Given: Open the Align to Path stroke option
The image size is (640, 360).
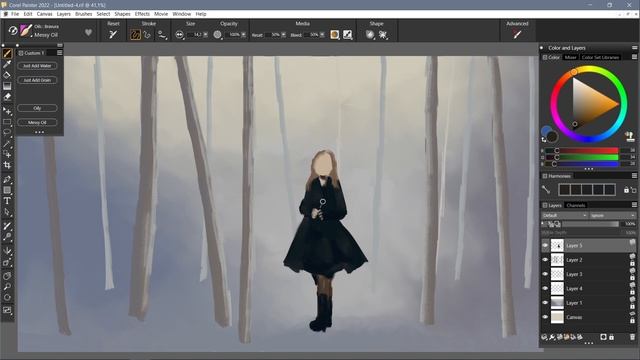Looking at the screenshot, I should click(x=162, y=35).
